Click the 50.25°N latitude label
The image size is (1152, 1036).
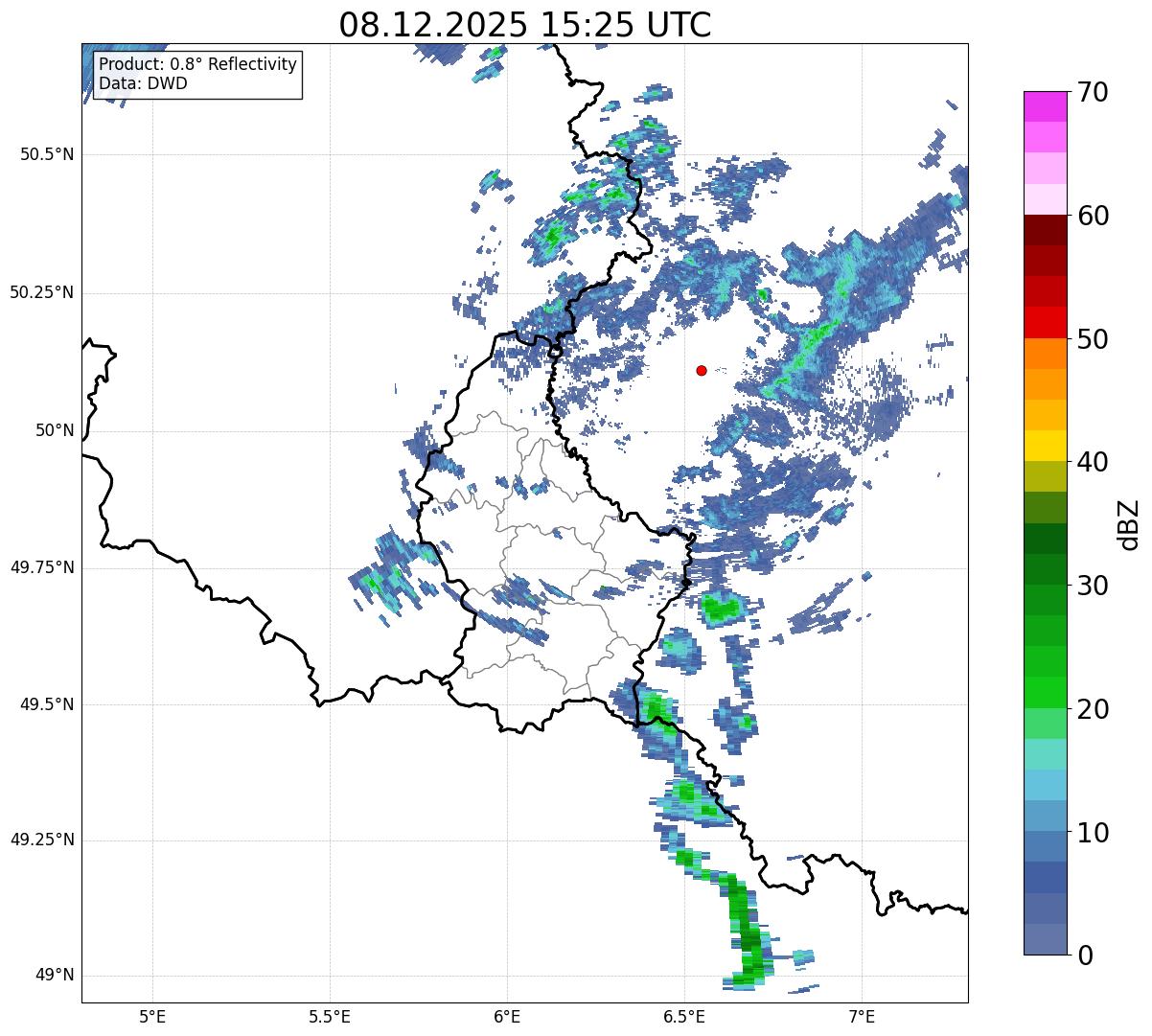42,292
